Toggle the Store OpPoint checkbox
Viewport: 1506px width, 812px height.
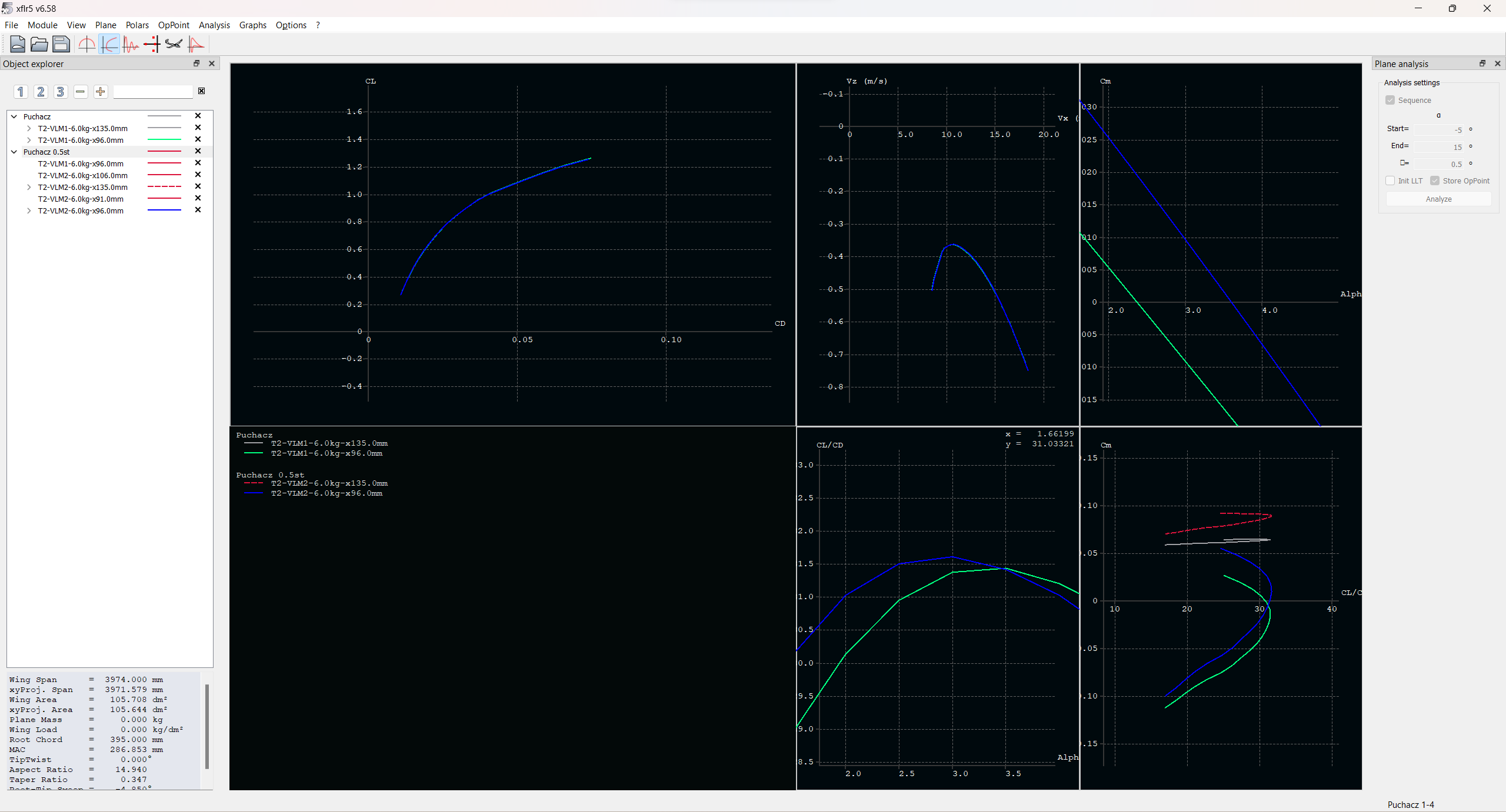1435,181
